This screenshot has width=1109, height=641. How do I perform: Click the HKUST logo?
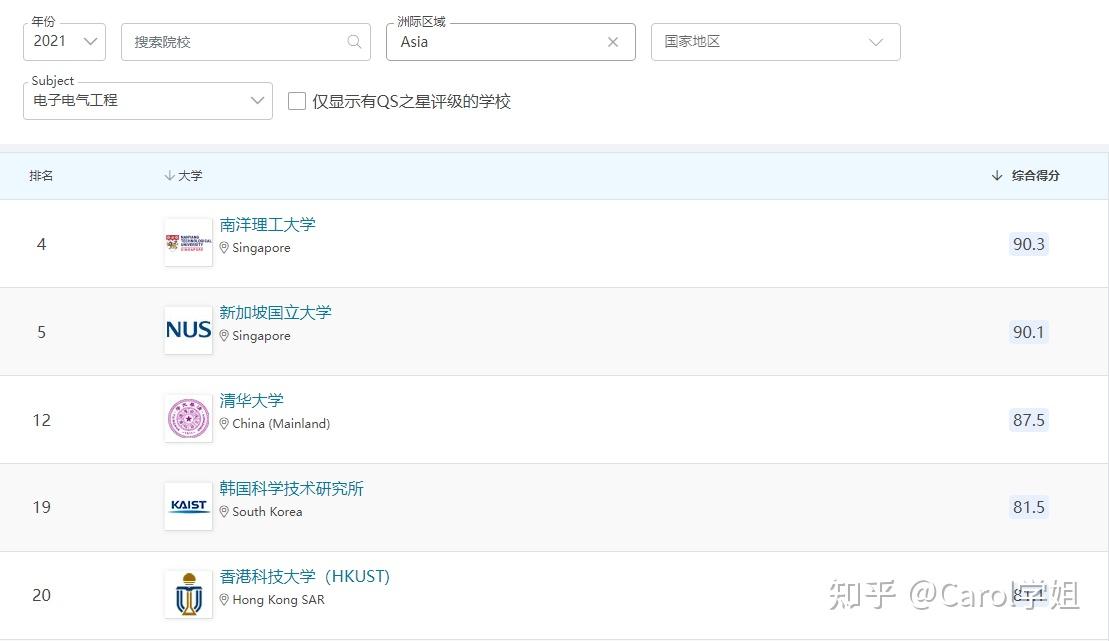point(188,594)
